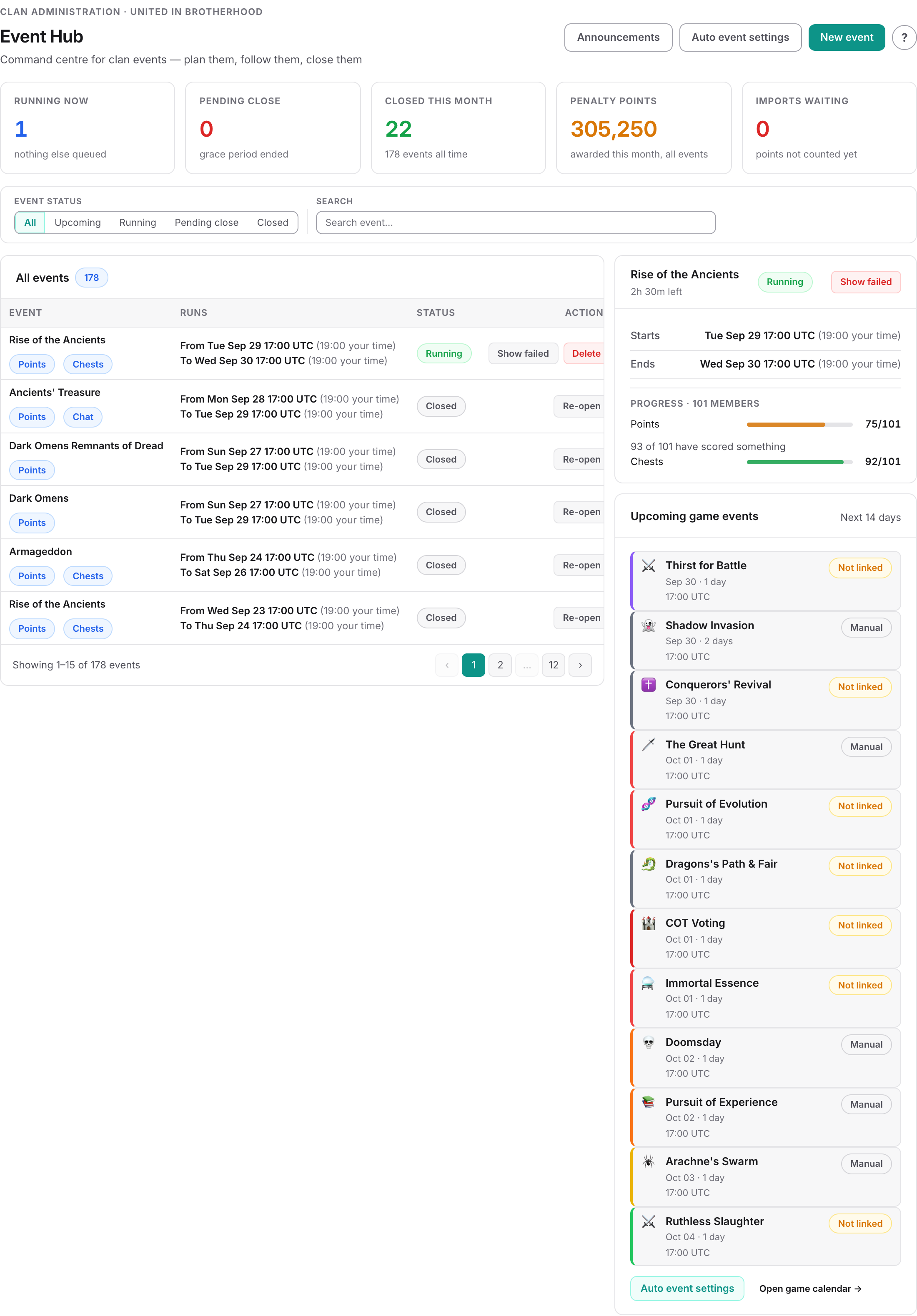Open the help question mark button

pos(904,38)
